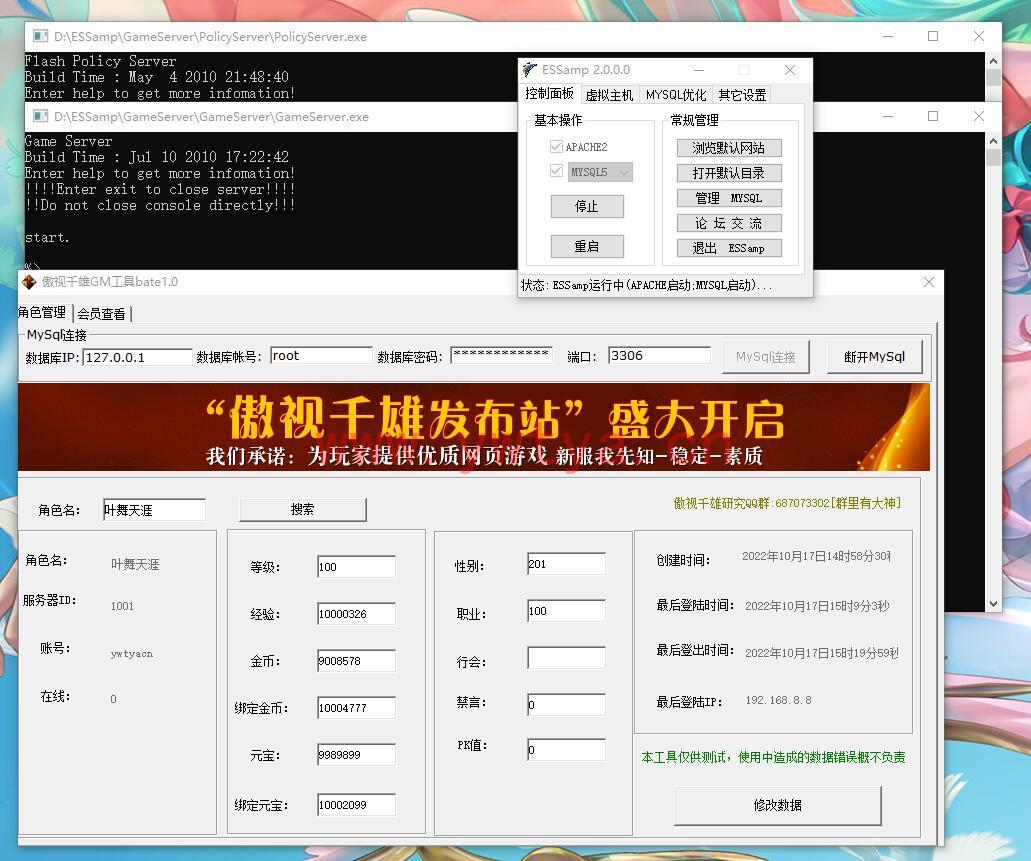Click the 断开MySql button
The height and width of the screenshot is (861, 1031).
[875, 357]
